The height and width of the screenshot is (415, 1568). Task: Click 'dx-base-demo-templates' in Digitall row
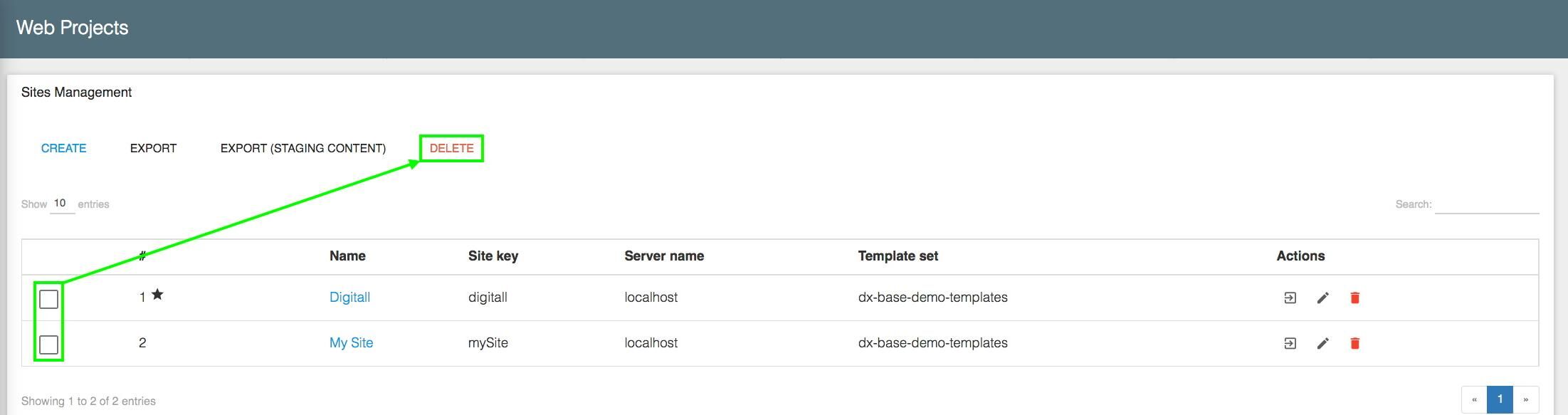[932, 298]
